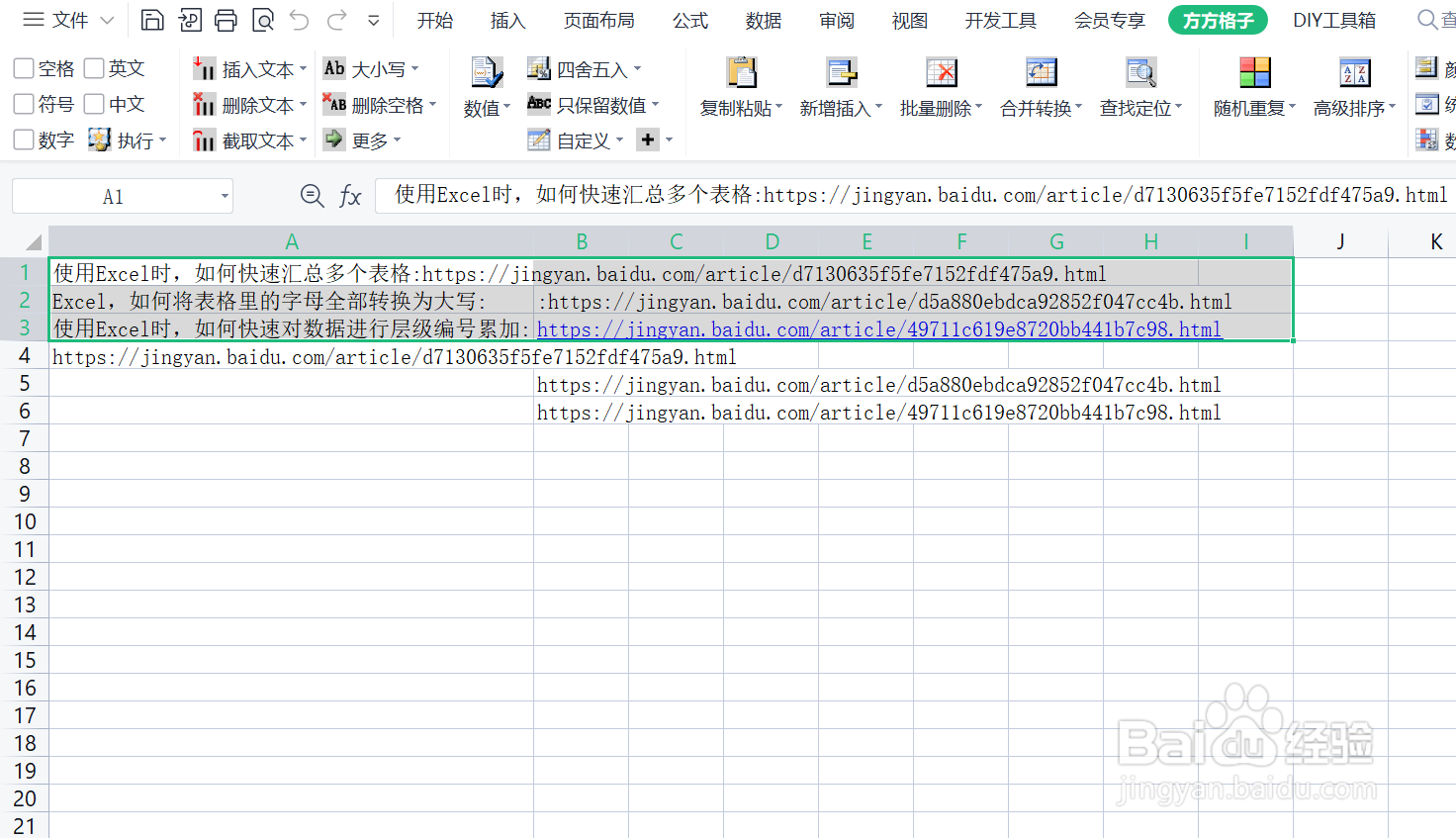This screenshot has width=1456, height=838.
Task: Toggle the 英文 checkbox
Action: click(94, 68)
